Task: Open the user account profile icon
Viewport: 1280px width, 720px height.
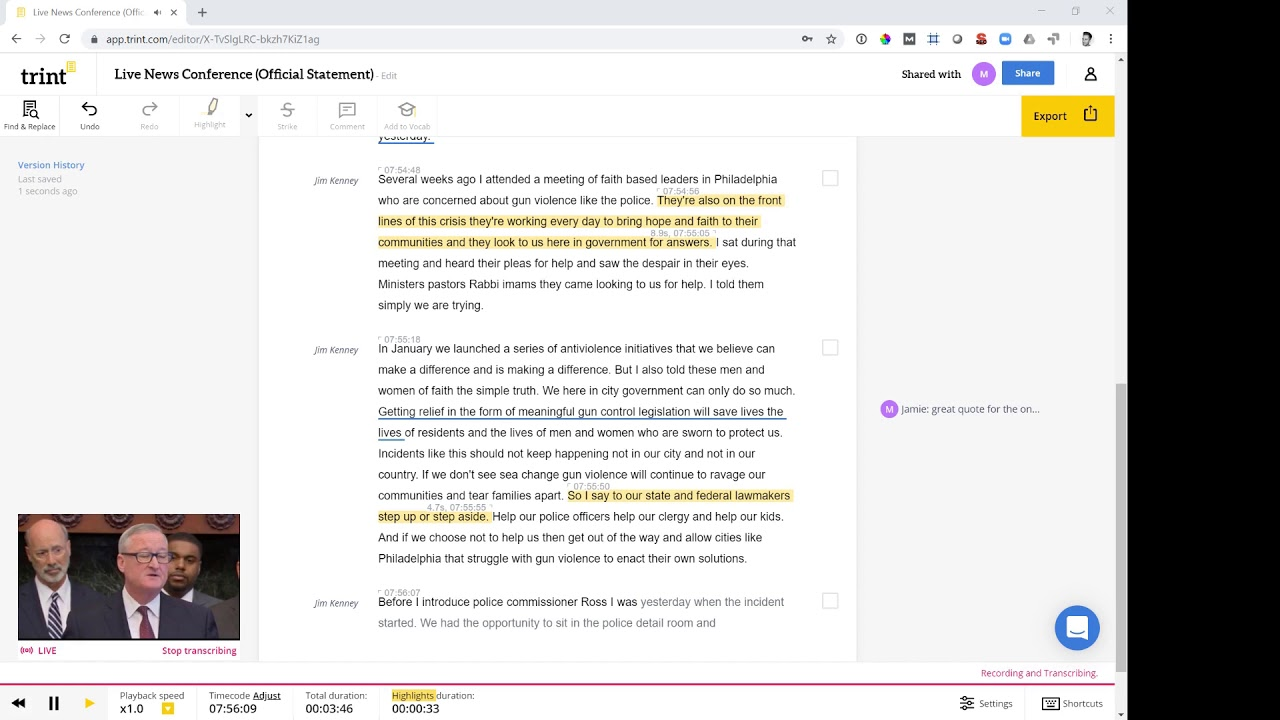Action: tap(1090, 74)
